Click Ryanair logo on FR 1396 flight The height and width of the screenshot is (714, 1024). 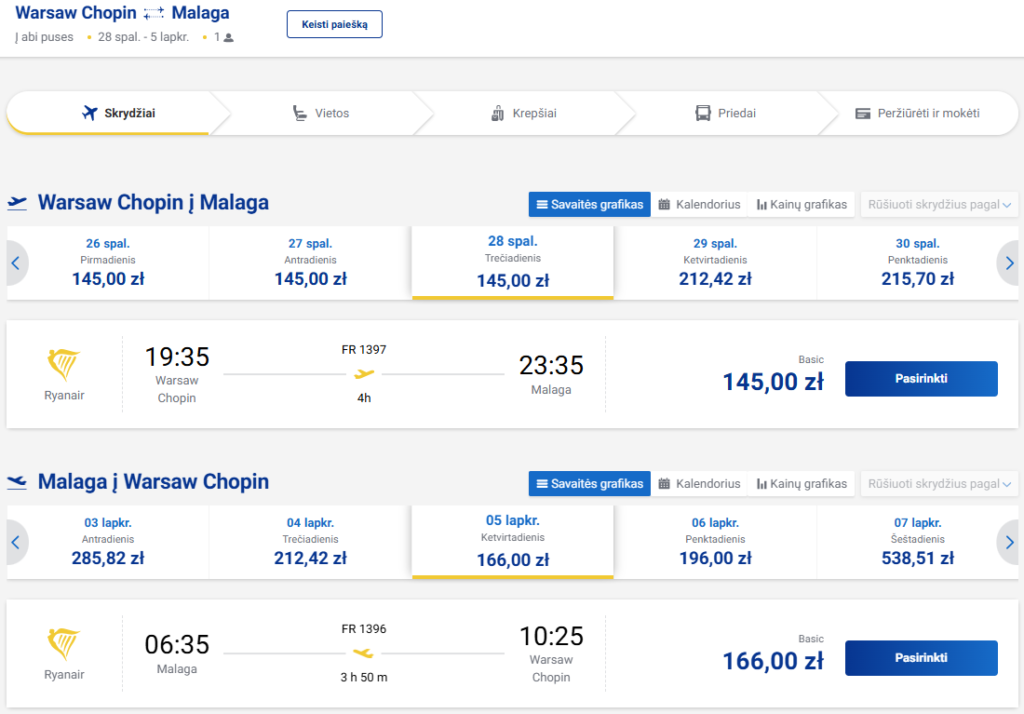pyautogui.click(x=63, y=644)
